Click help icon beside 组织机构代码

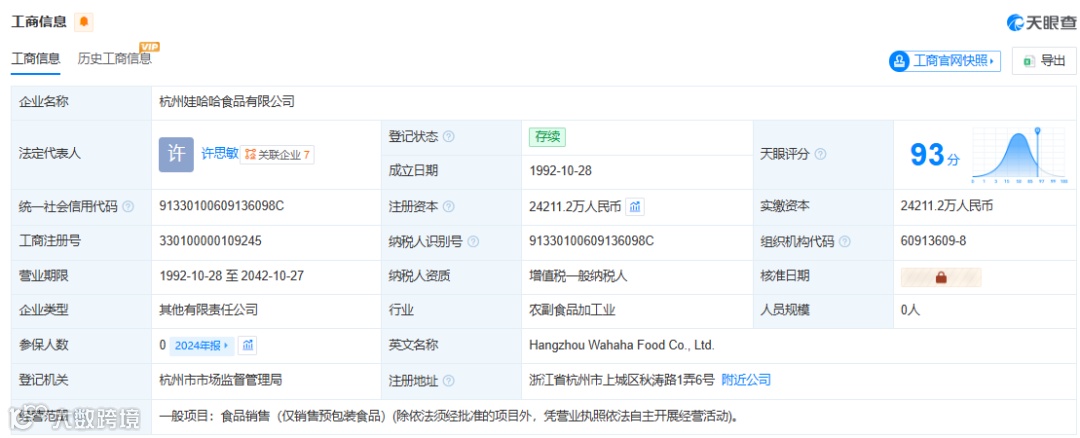pos(844,241)
